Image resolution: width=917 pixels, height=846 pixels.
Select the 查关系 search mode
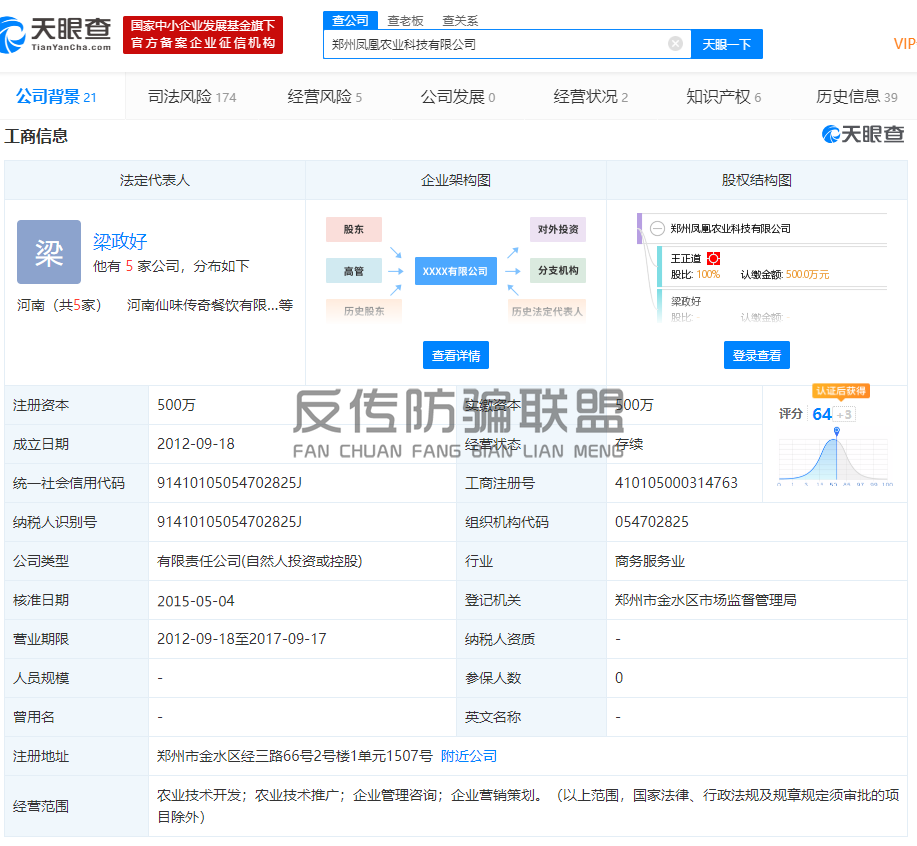(x=460, y=20)
